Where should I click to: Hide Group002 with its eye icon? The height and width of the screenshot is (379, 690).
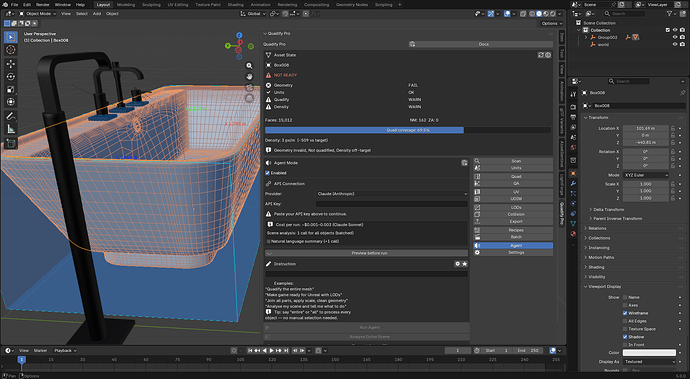675,37
